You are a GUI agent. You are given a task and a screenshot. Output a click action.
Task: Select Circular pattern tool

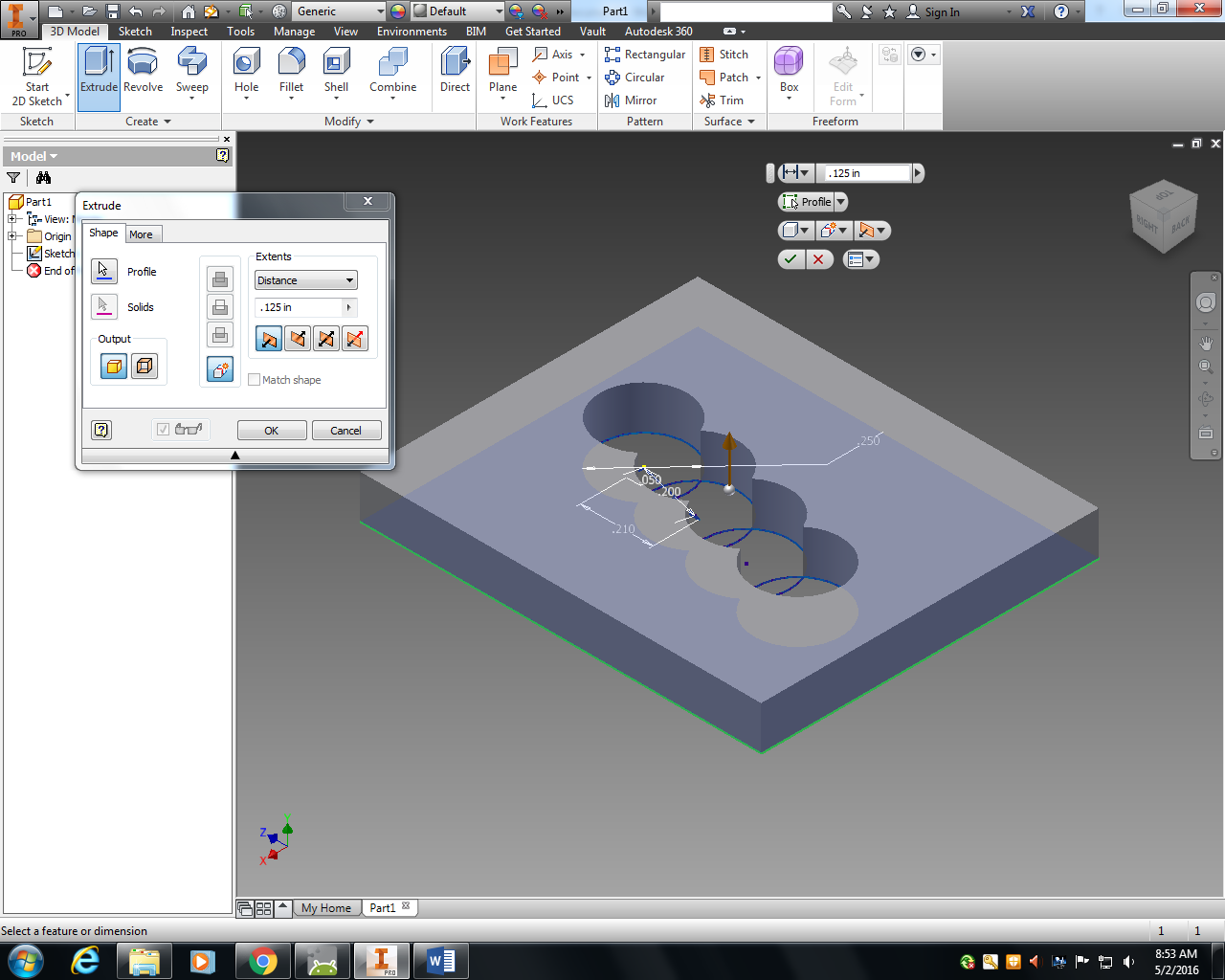(x=635, y=78)
